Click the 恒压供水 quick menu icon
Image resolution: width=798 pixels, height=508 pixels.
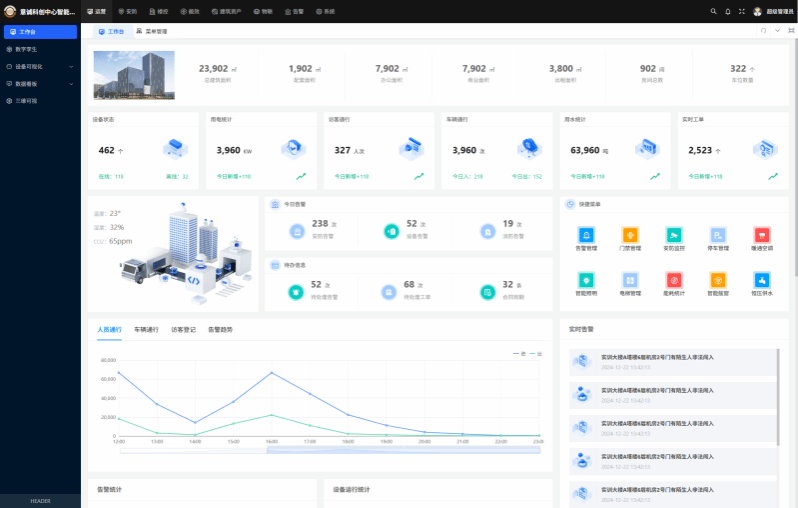762,281
